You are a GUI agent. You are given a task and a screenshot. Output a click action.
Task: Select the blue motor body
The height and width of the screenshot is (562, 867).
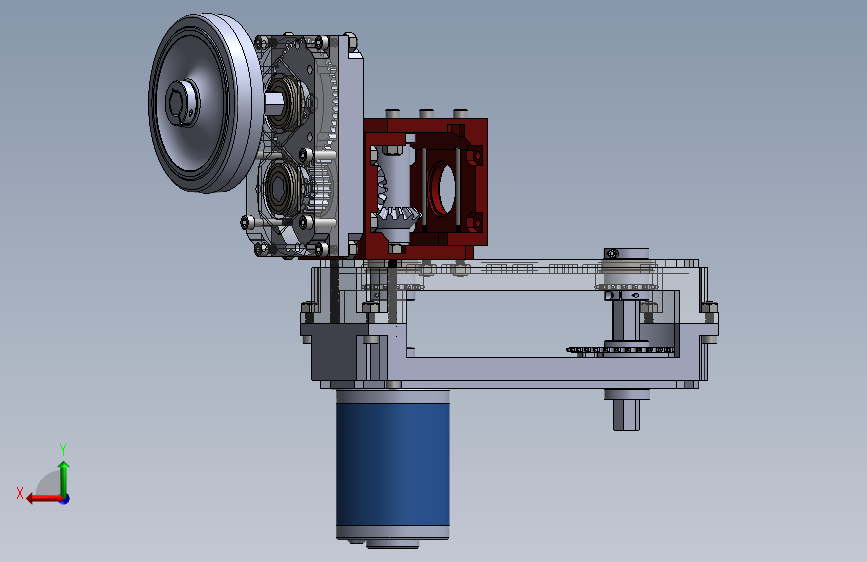click(x=393, y=464)
